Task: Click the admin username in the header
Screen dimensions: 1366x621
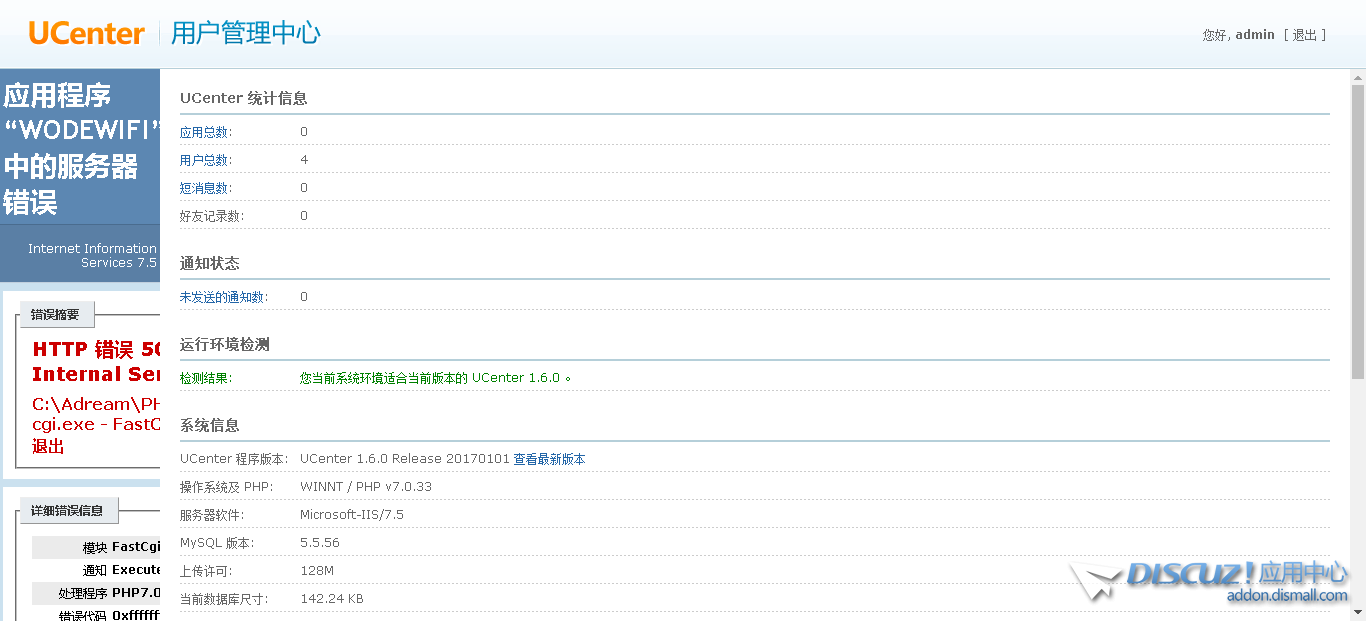Action: pos(1255,35)
